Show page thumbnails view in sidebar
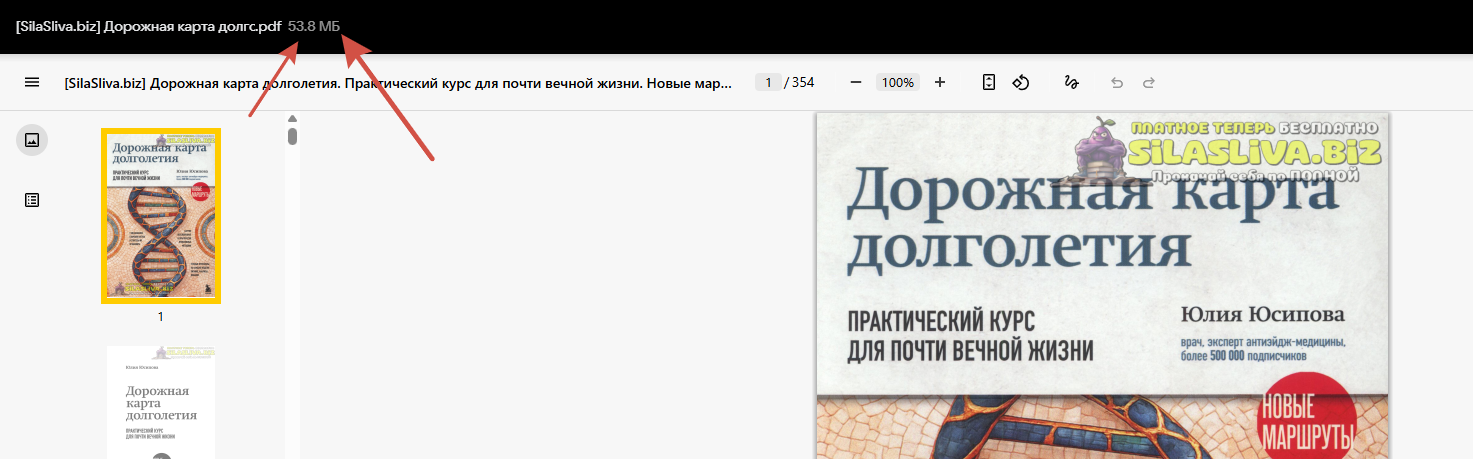This screenshot has width=1473, height=459. point(32,140)
